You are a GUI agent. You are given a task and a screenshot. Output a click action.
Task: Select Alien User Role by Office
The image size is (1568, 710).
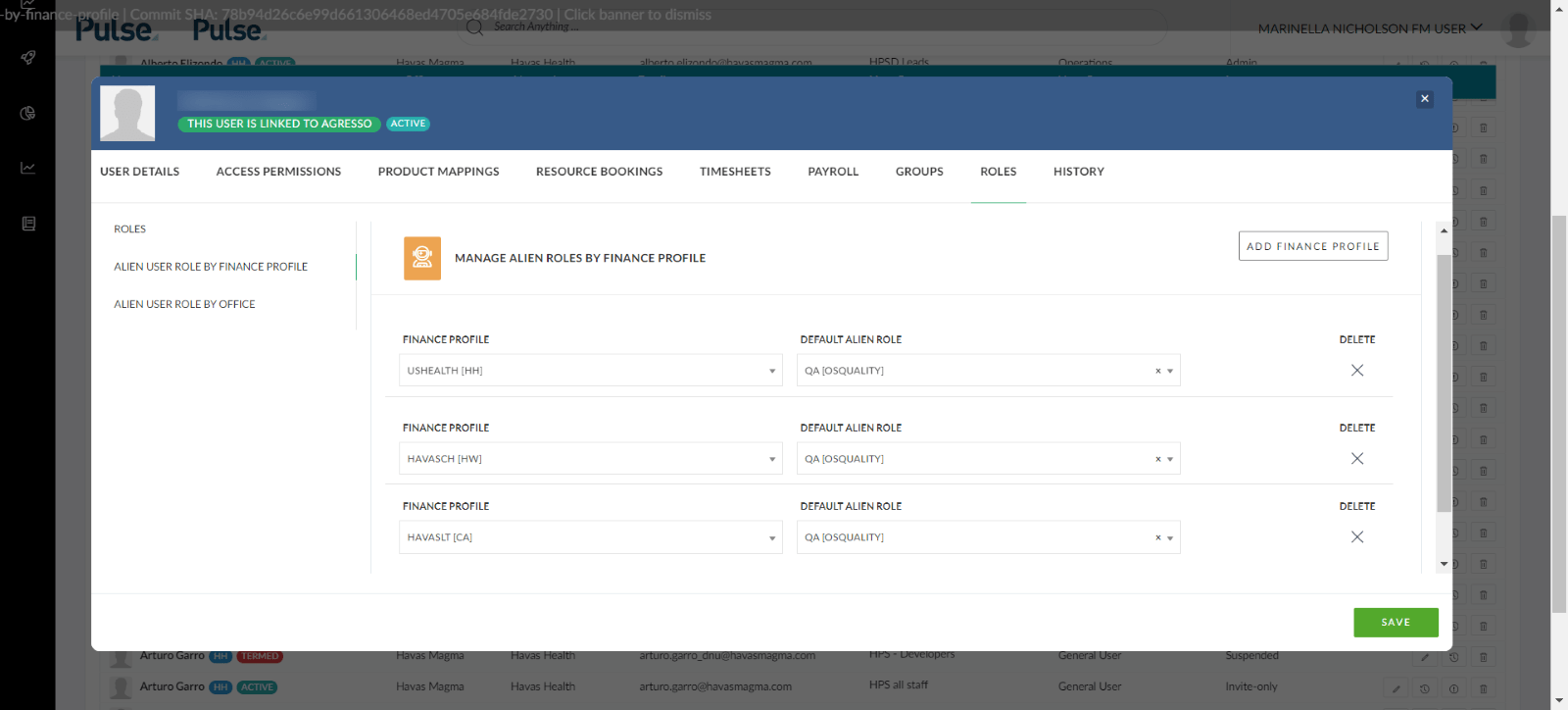point(184,304)
